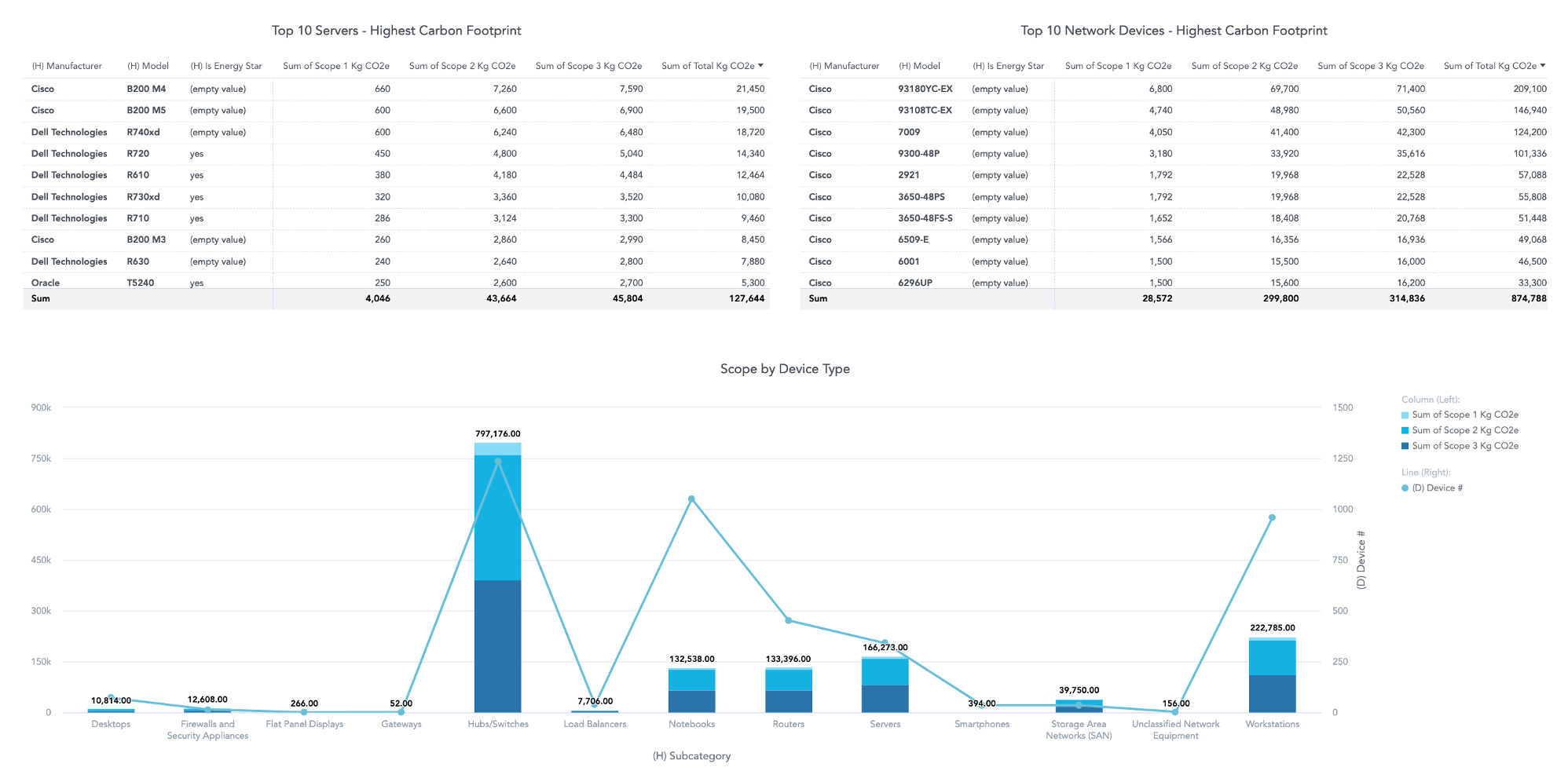
Task: Click Is Energy Star header in Servers table
Action: [x=226, y=66]
